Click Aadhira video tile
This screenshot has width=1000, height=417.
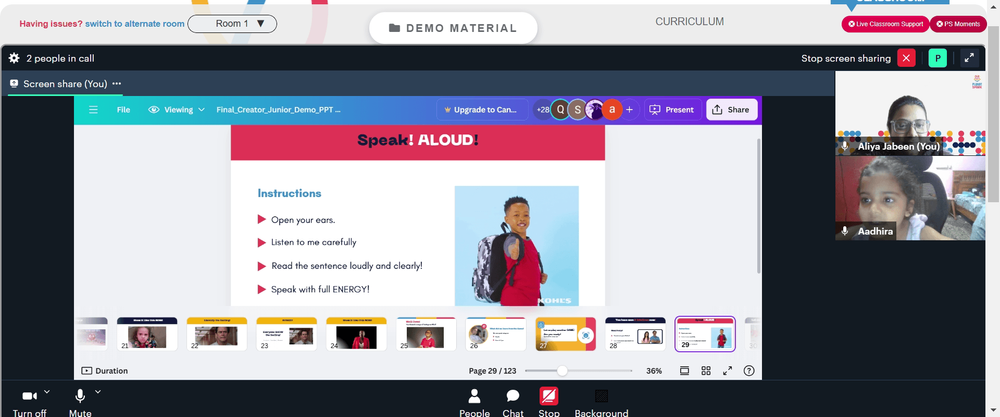pyautogui.click(x=910, y=198)
